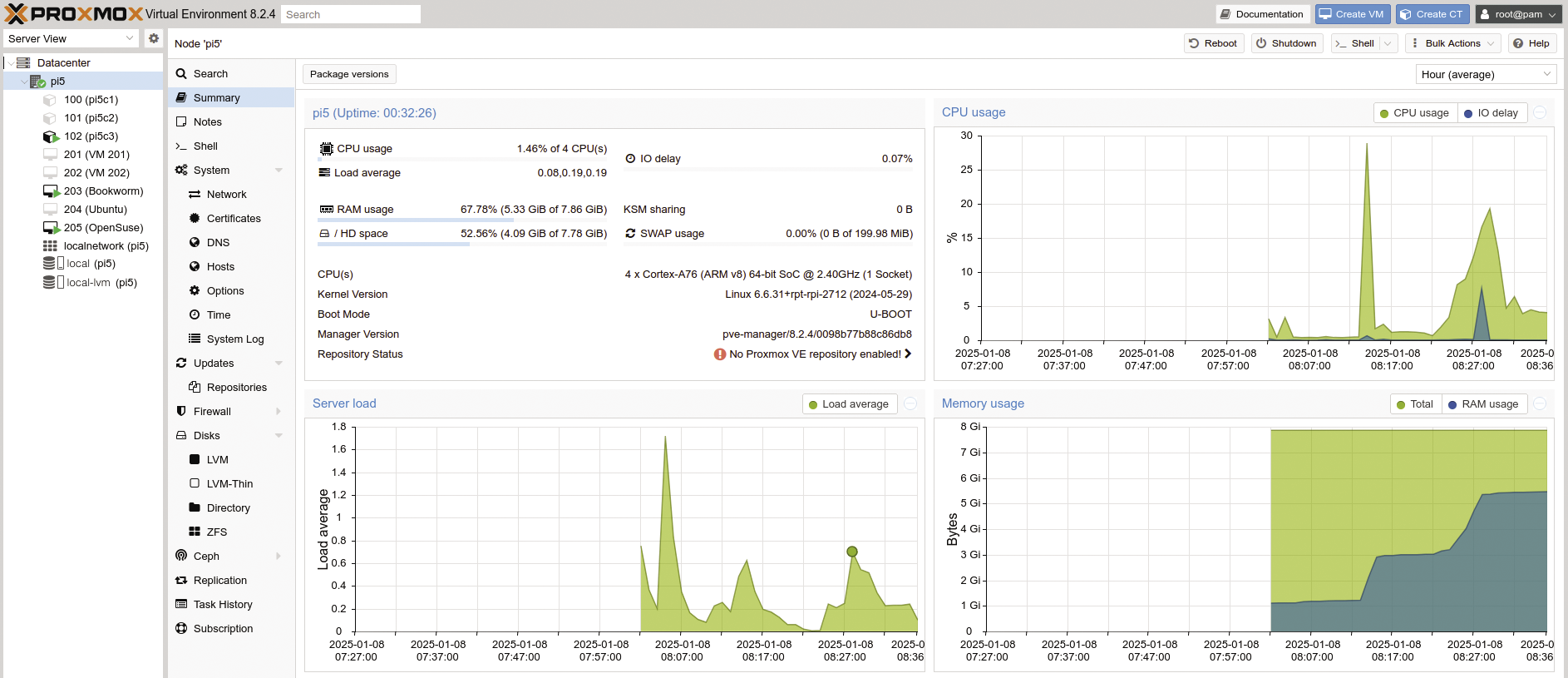Open Package versions
The height and width of the screenshot is (678, 1568).
click(x=349, y=74)
